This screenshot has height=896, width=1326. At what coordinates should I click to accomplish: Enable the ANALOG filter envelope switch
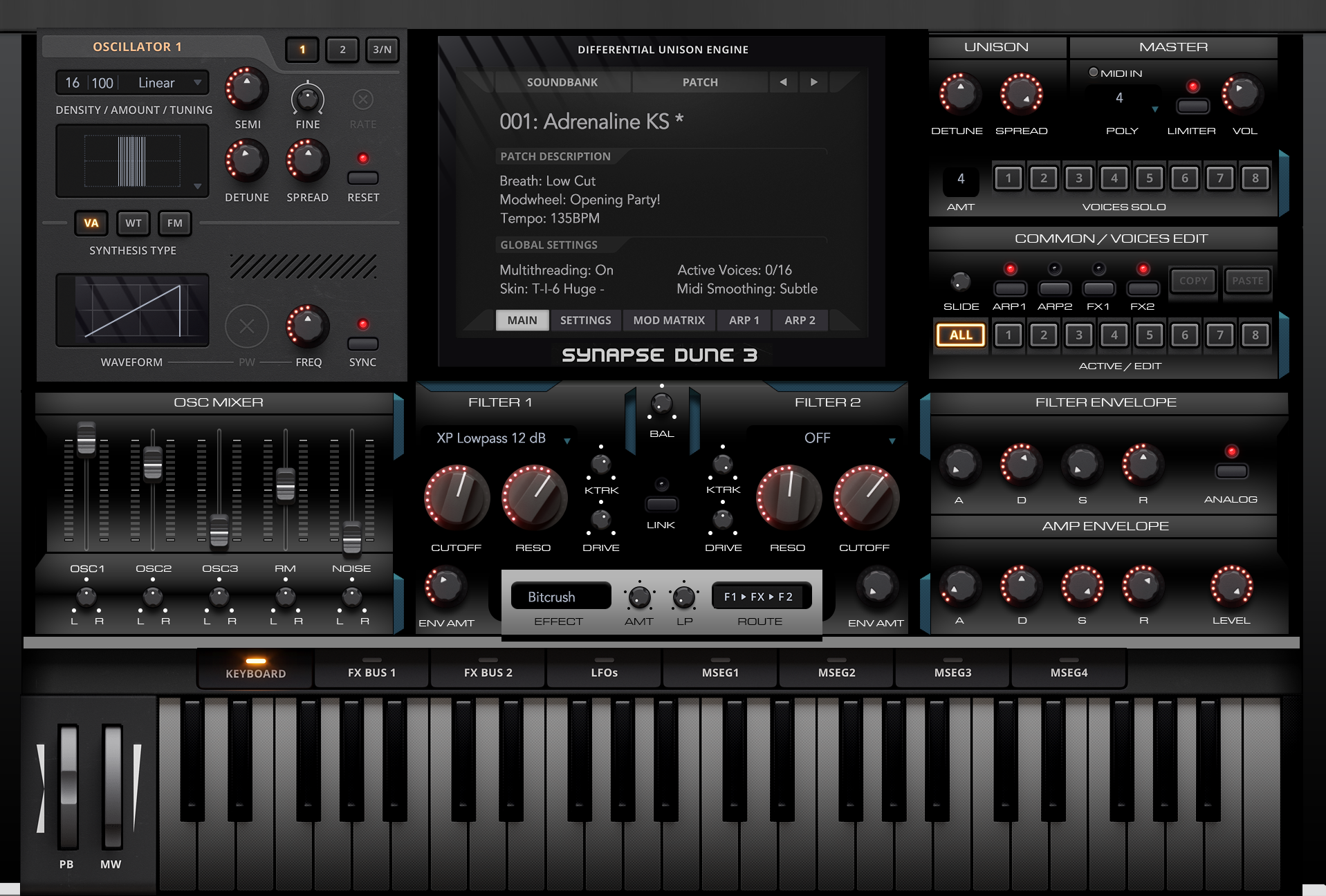[x=1231, y=471]
